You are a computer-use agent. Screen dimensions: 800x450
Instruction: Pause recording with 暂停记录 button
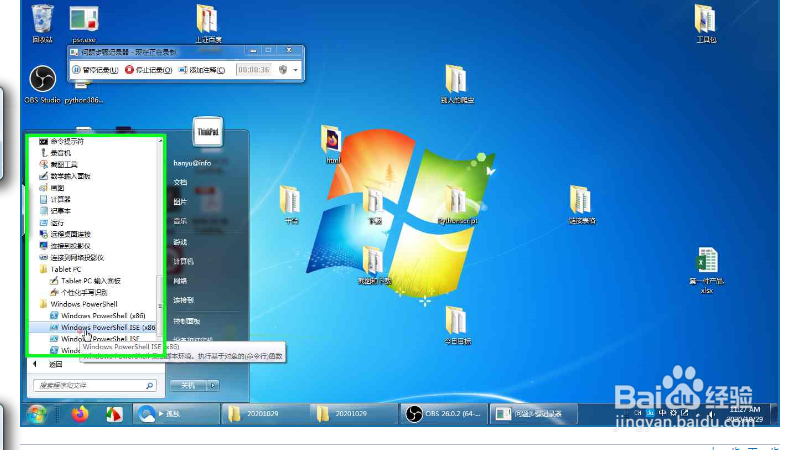(95, 70)
